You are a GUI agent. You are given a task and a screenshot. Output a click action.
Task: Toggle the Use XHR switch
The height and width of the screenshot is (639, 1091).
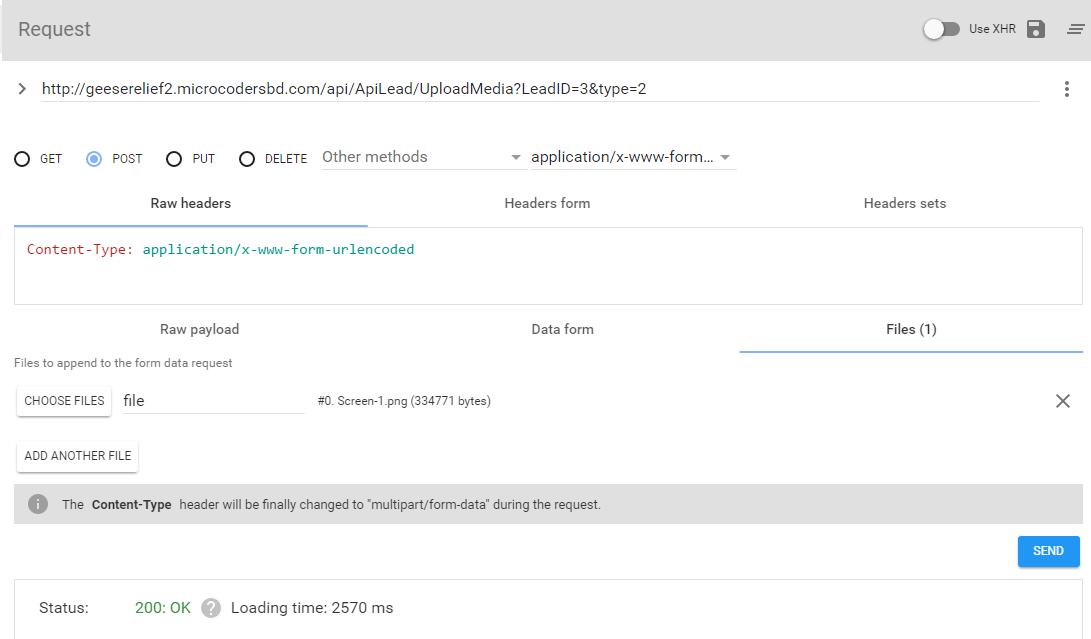point(941,29)
